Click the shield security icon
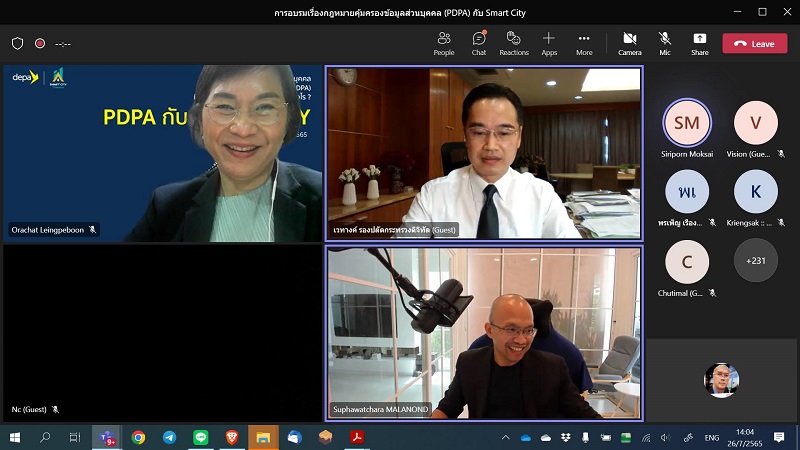 click(18, 44)
